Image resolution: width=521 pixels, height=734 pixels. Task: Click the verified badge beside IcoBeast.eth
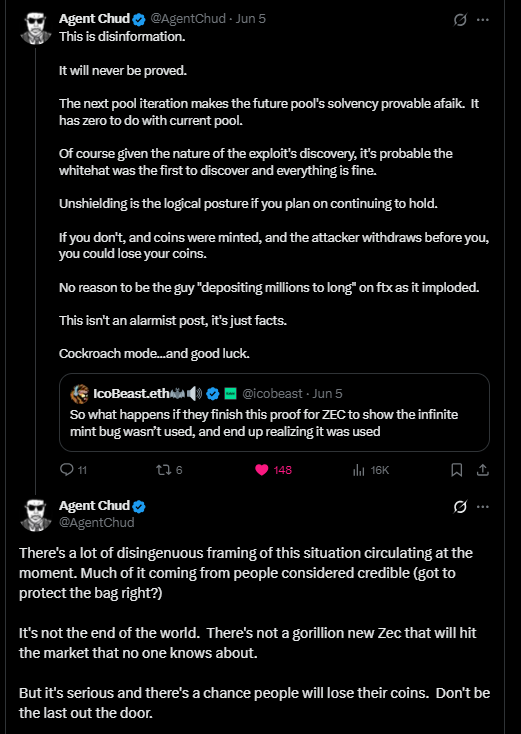(x=213, y=394)
